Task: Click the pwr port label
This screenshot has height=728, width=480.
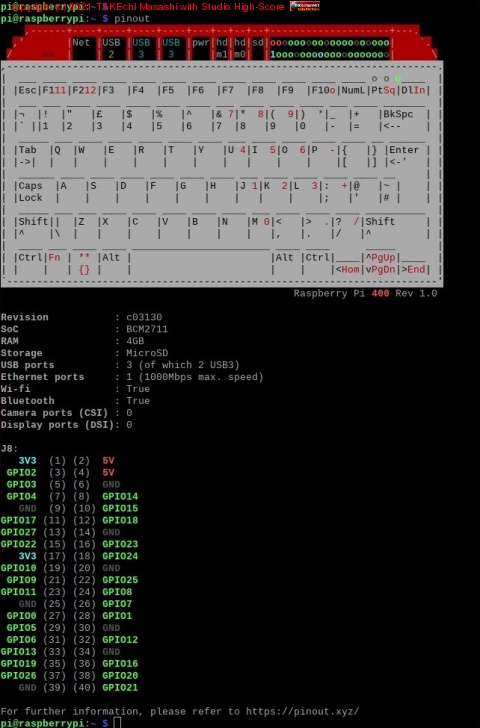Action: (x=201, y=43)
